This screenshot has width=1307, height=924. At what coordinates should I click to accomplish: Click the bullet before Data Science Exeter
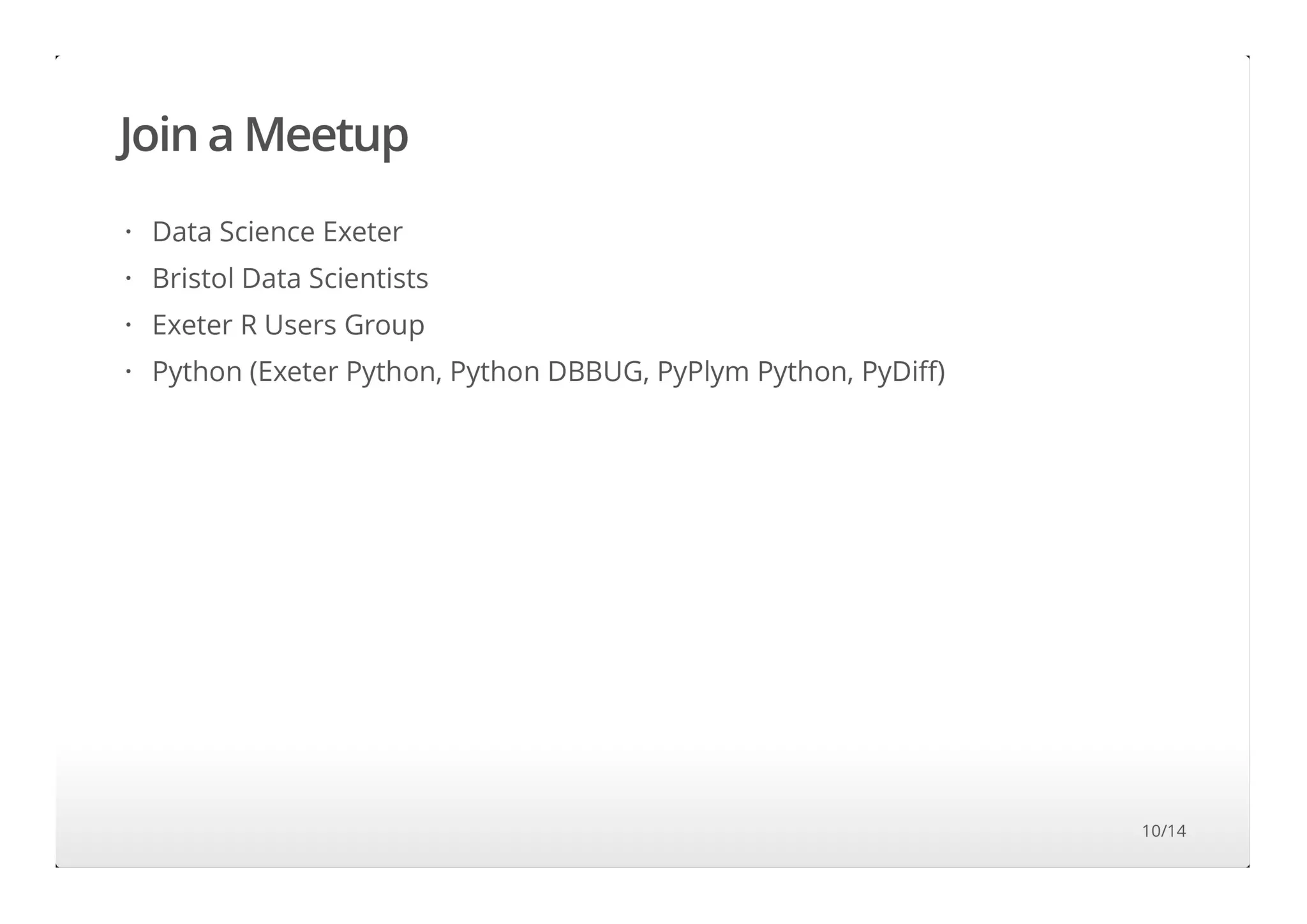click(x=128, y=232)
